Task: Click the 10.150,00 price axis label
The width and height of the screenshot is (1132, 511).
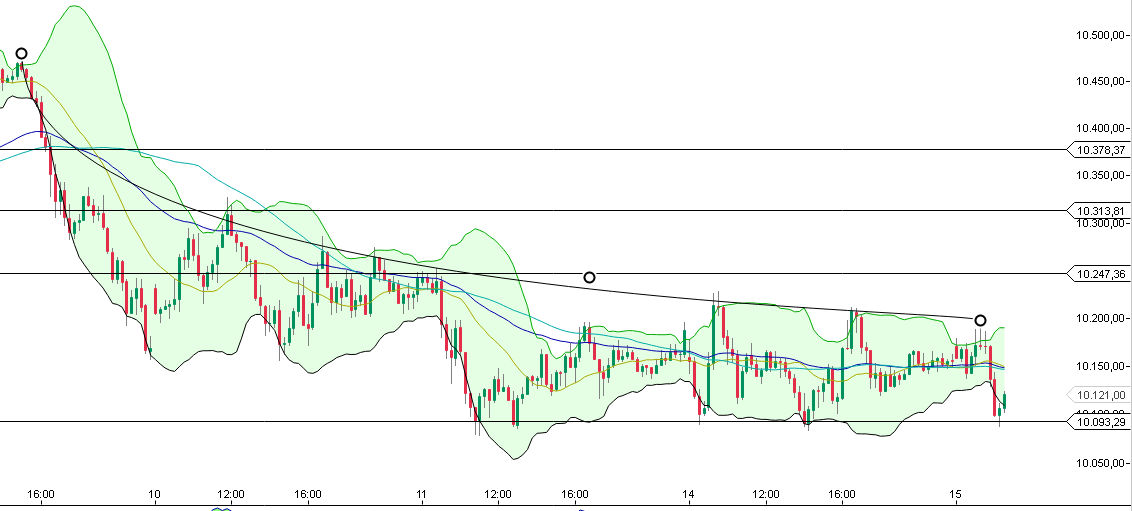Action: click(x=1100, y=366)
